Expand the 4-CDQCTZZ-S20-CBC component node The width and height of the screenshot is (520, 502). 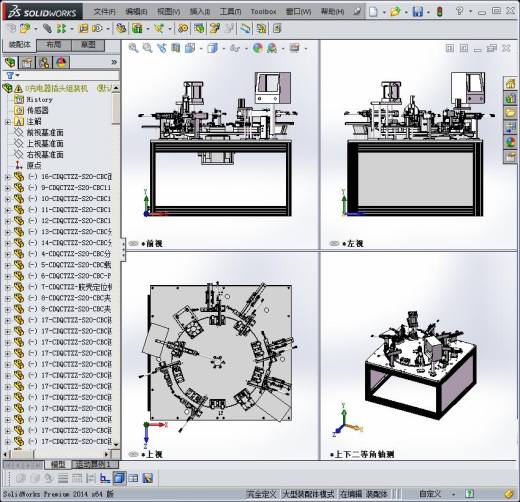(7, 254)
